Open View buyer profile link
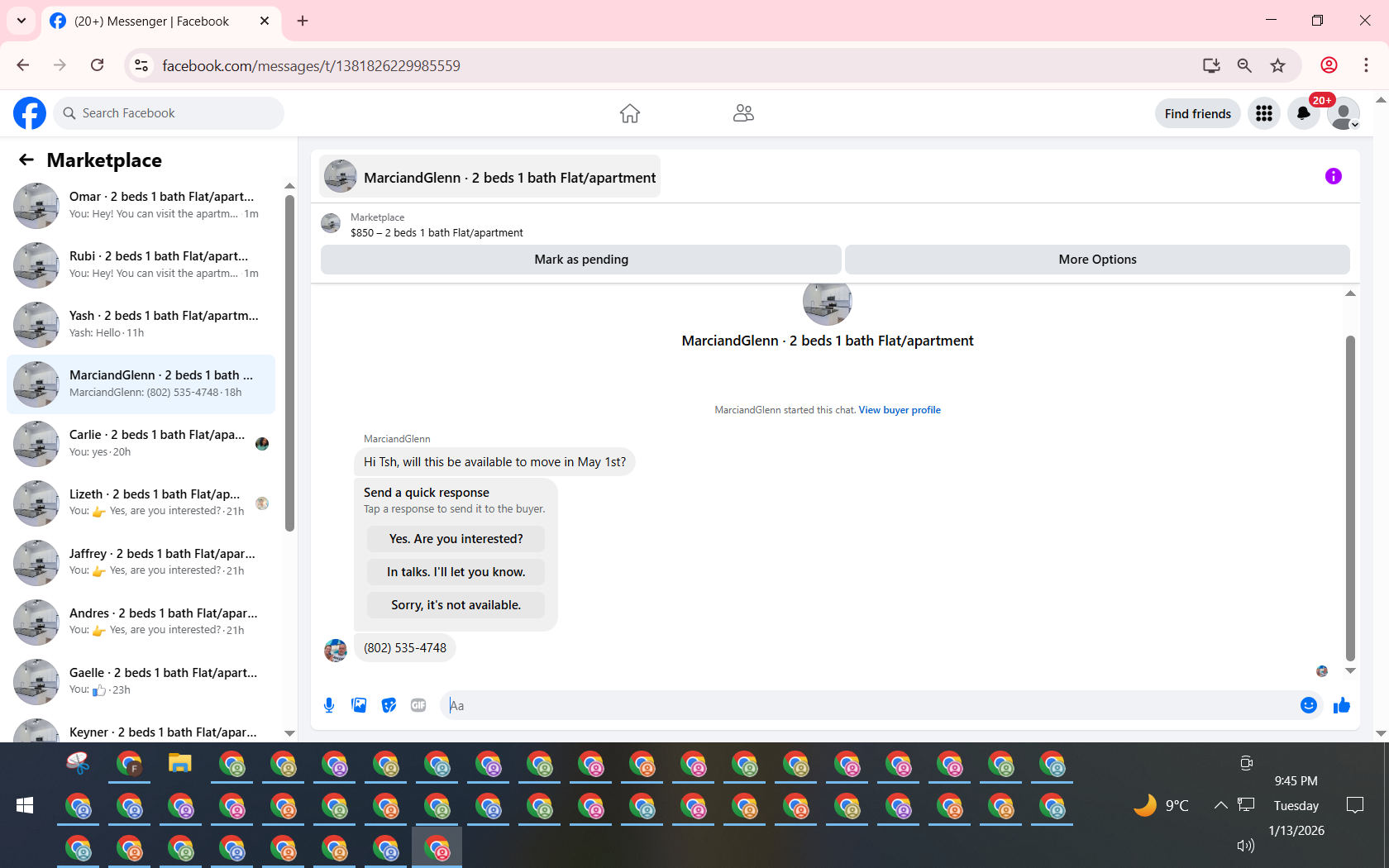This screenshot has width=1389, height=868. tap(900, 410)
